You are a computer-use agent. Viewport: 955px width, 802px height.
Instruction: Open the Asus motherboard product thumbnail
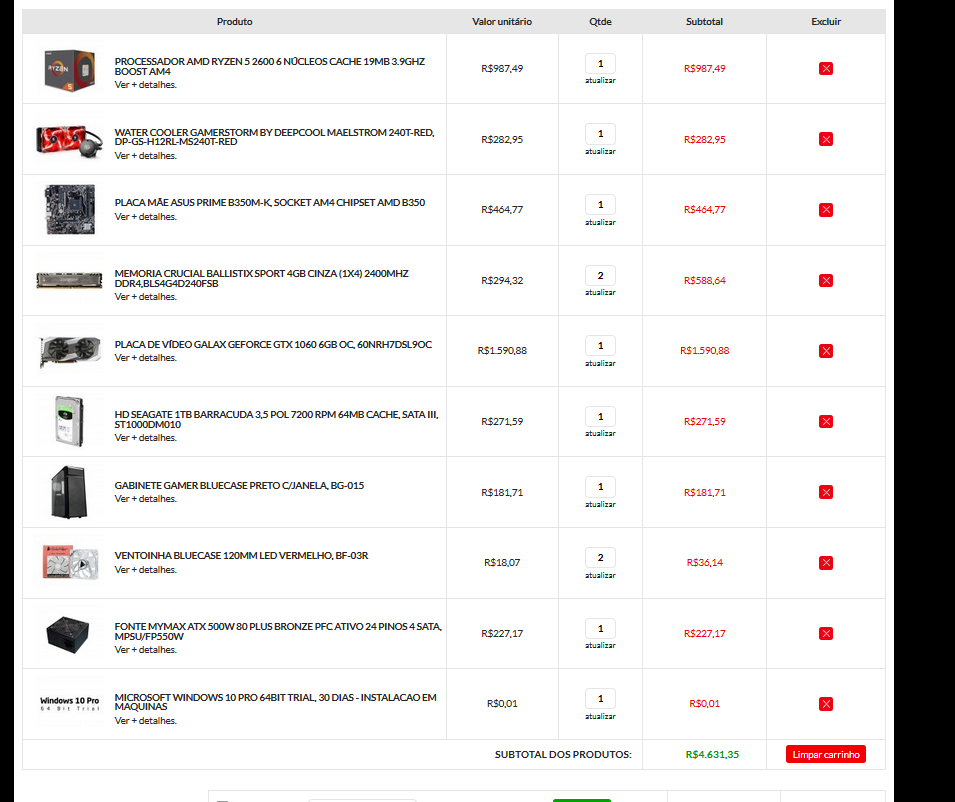pyautogui.click(x=69, y=209)
